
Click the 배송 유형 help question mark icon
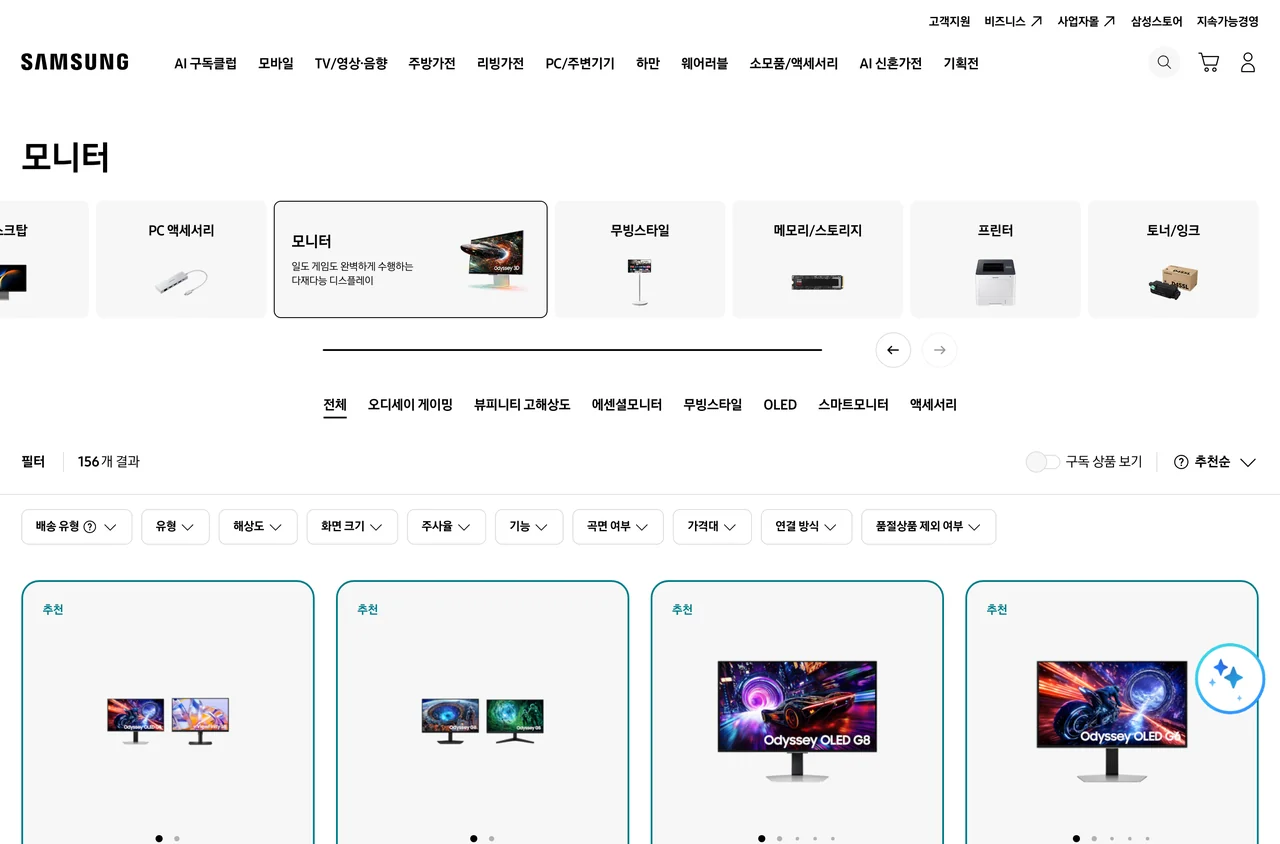[x=90, y=527]
